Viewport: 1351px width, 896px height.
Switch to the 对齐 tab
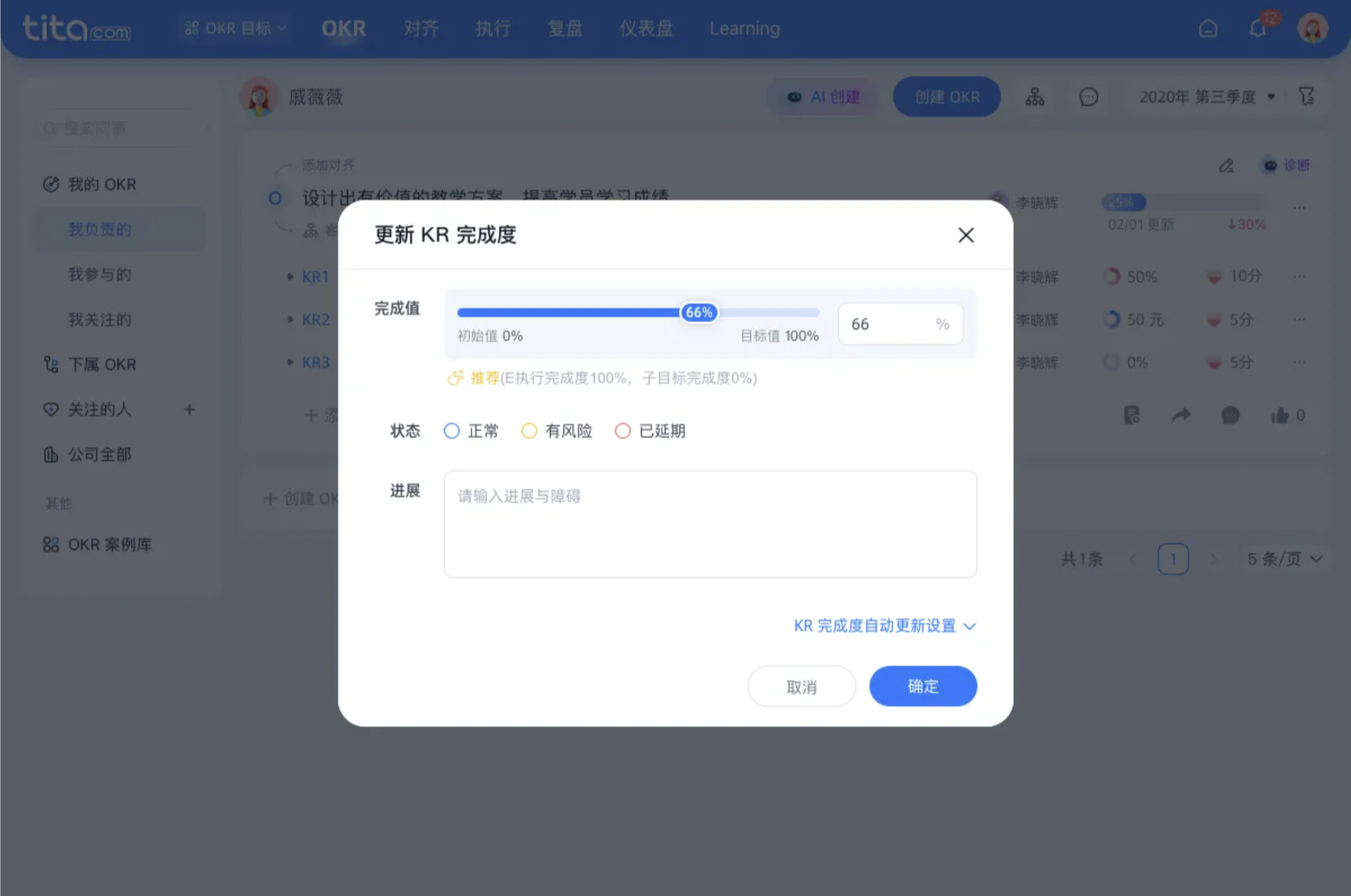pyautogui.click(x=421, y=29)
